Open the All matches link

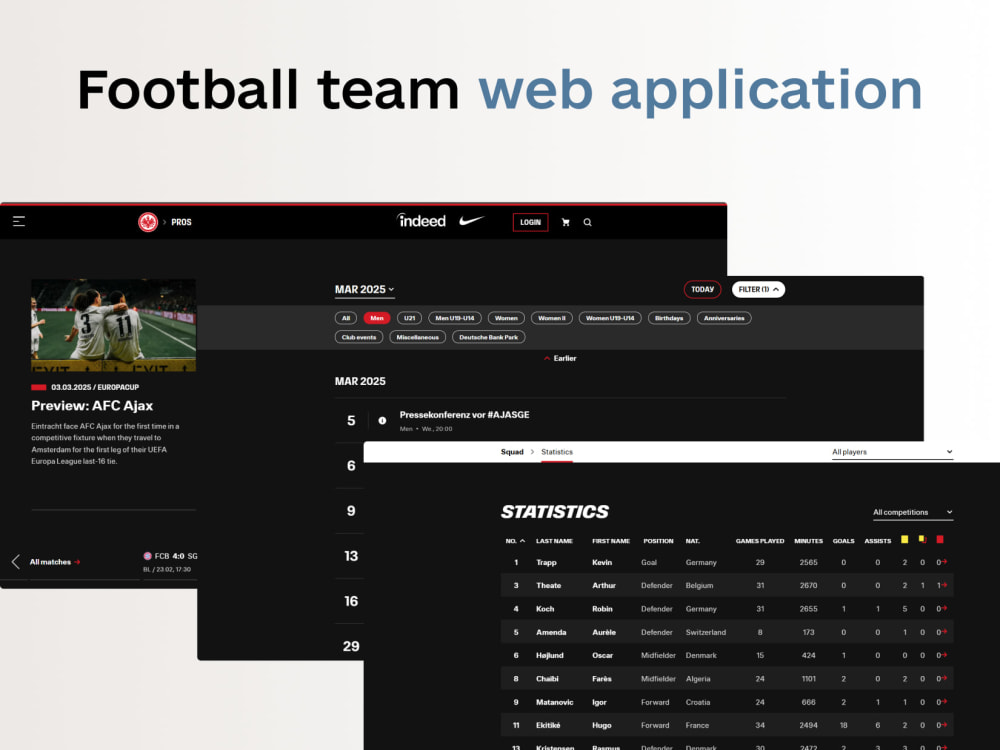coord(55,562)
